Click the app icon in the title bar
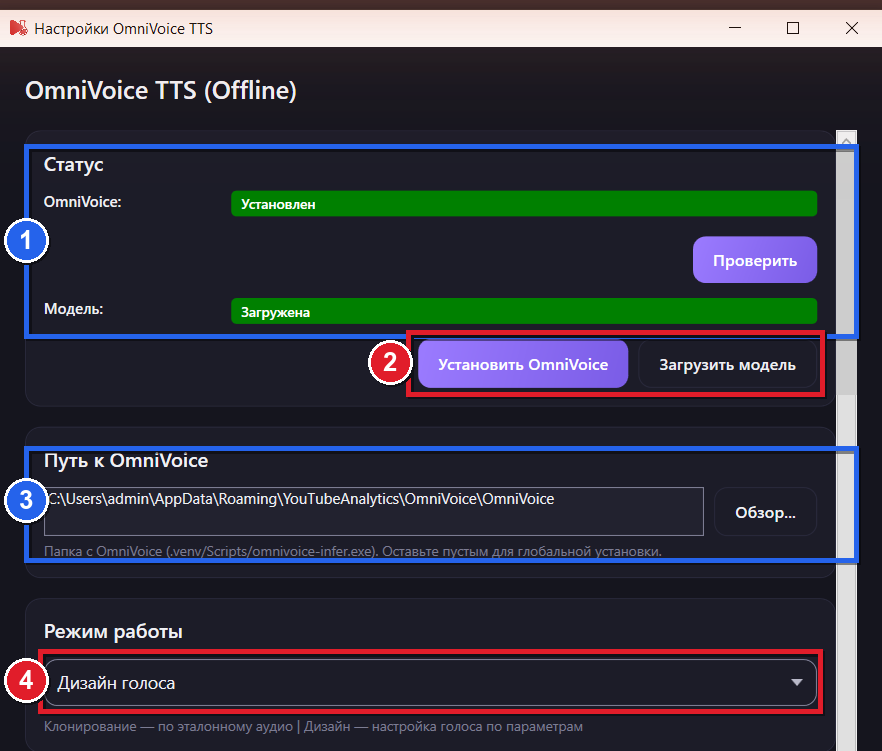This screenshot has height=751, width=882. (x=19, y=28)
